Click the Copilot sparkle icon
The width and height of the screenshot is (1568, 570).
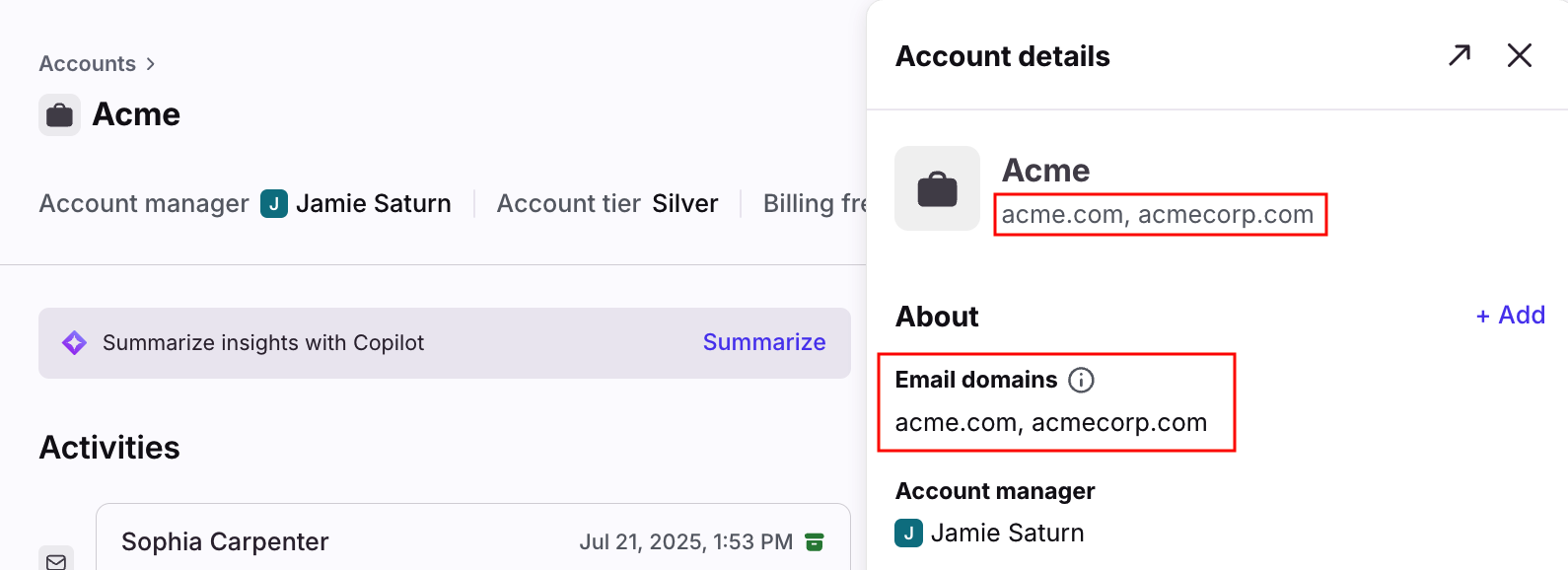[74, 342]
